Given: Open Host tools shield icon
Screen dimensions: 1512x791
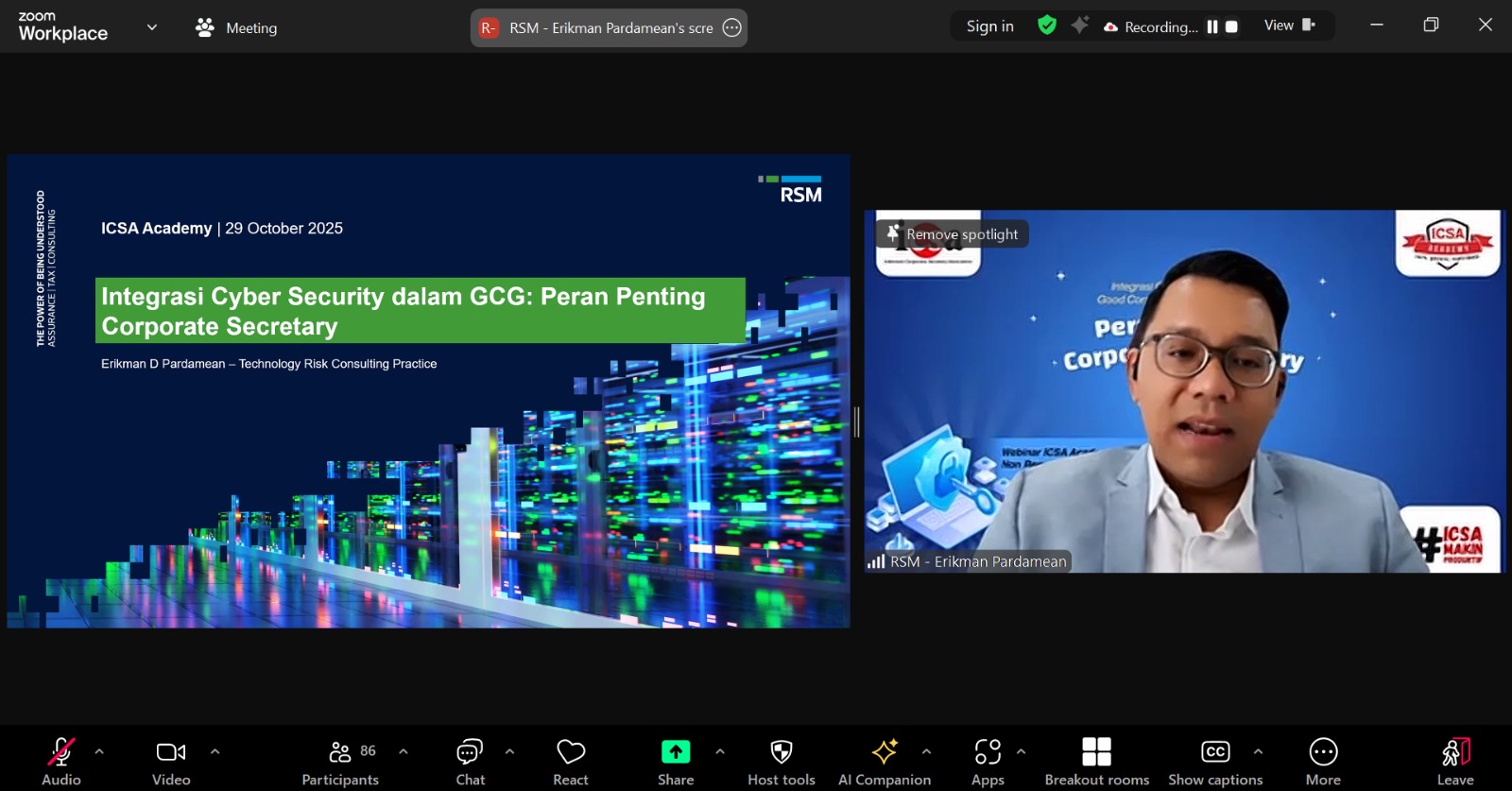Looking at the screenshot, I should point(781,762).
